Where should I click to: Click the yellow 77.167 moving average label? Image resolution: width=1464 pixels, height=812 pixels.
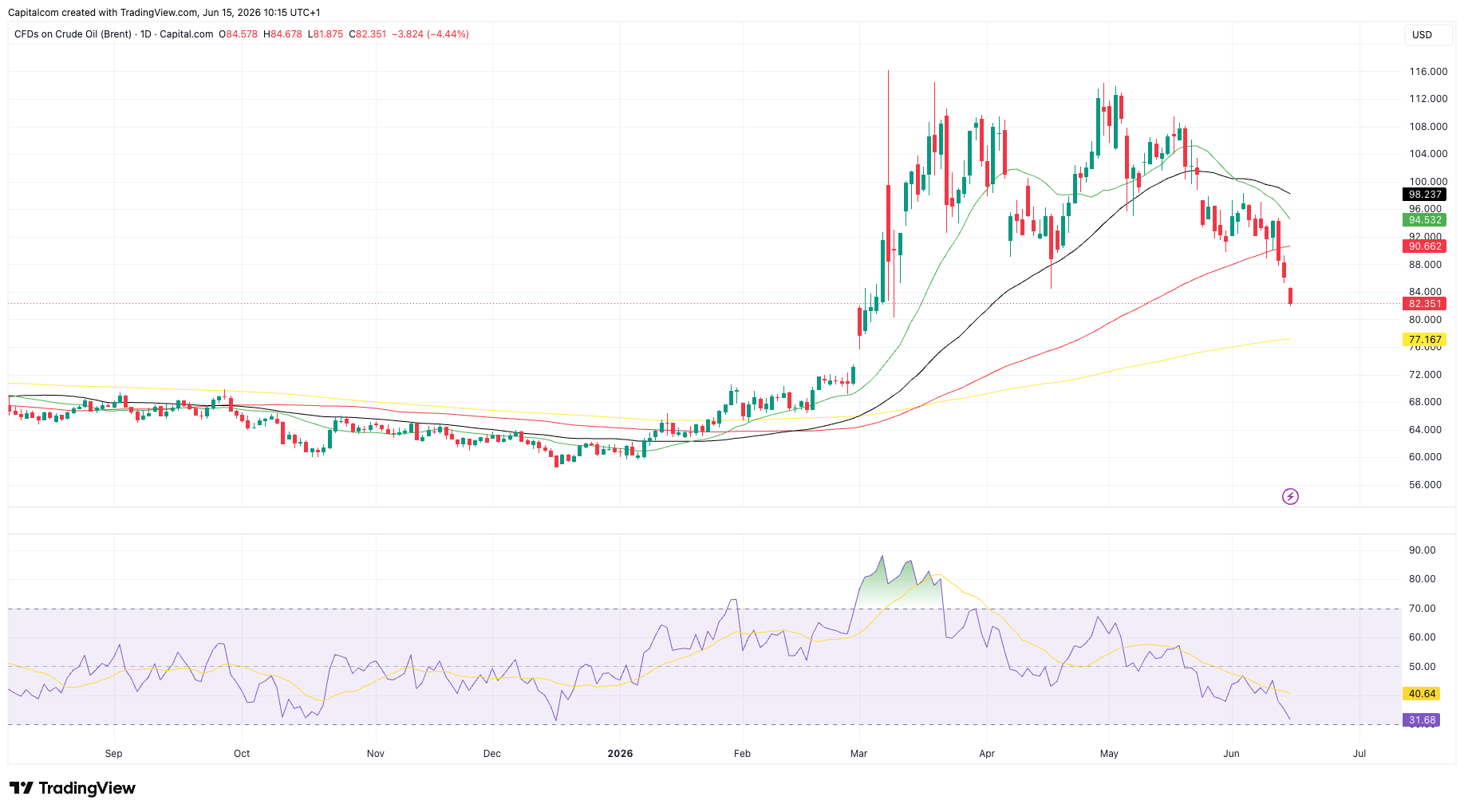pyautogui.click(x=1425, y=340)
